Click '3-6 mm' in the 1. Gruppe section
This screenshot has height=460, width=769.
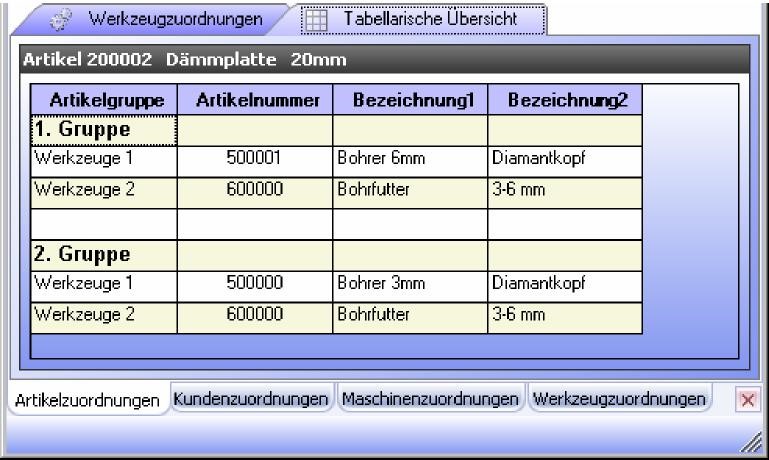pos(565,193)
